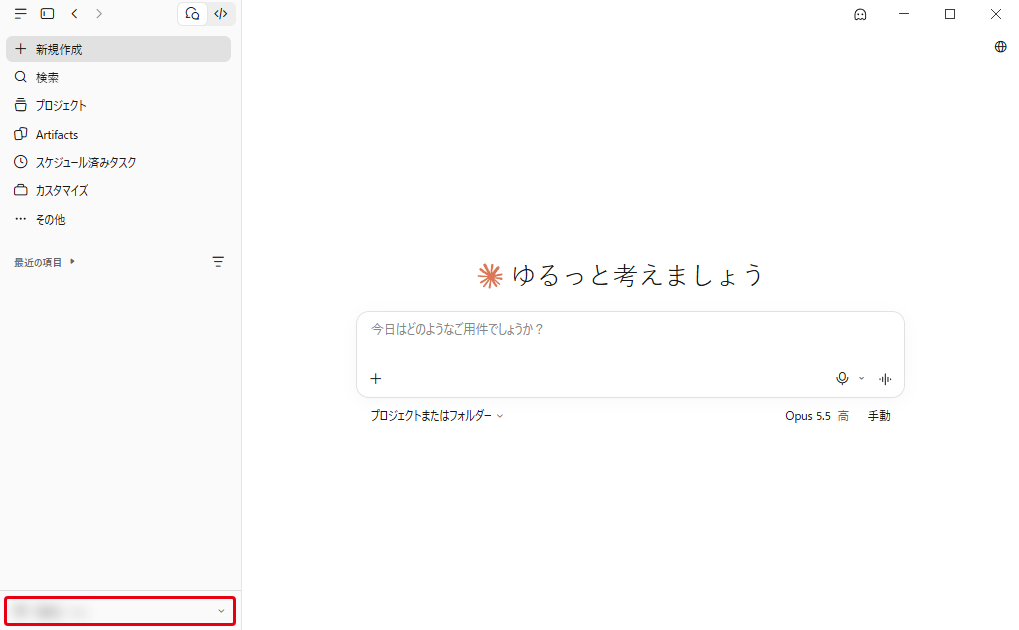Click the three-dot icon beside その他
The width and height of the screenshot is (1019, 630).
coord(21,219)
